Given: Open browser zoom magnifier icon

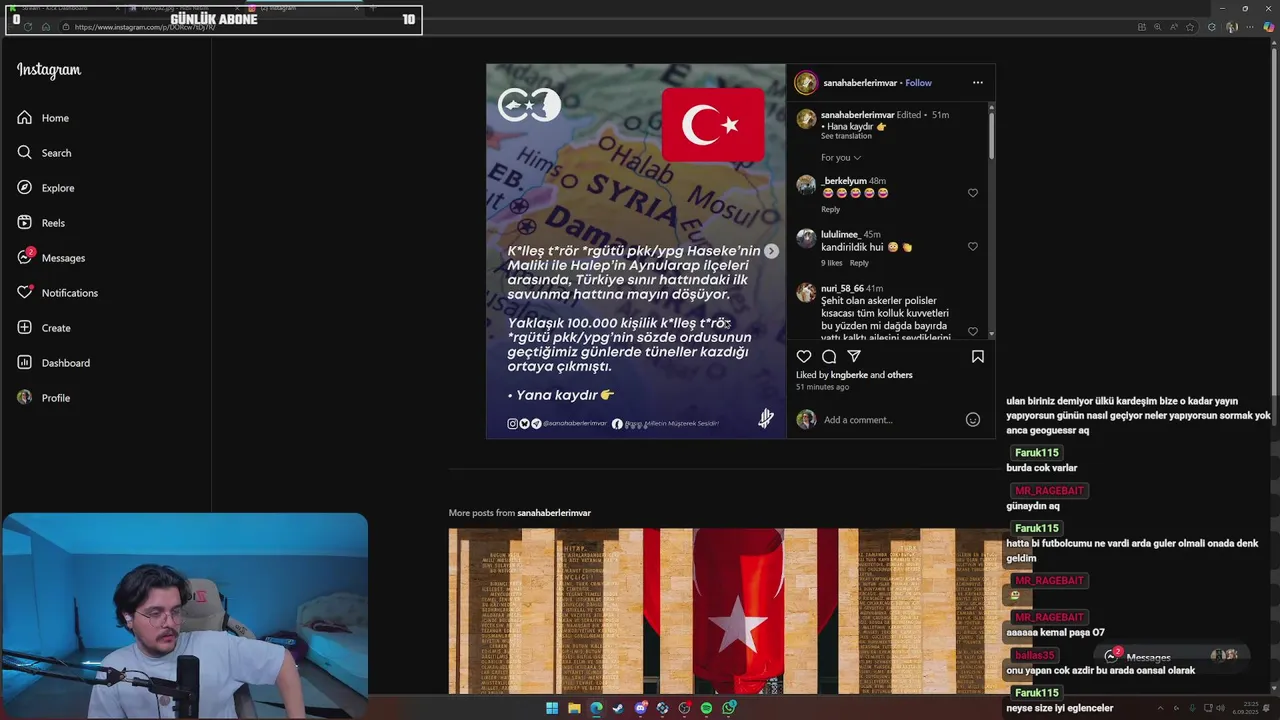Looking at the screenshot, I should (1157, 27).
